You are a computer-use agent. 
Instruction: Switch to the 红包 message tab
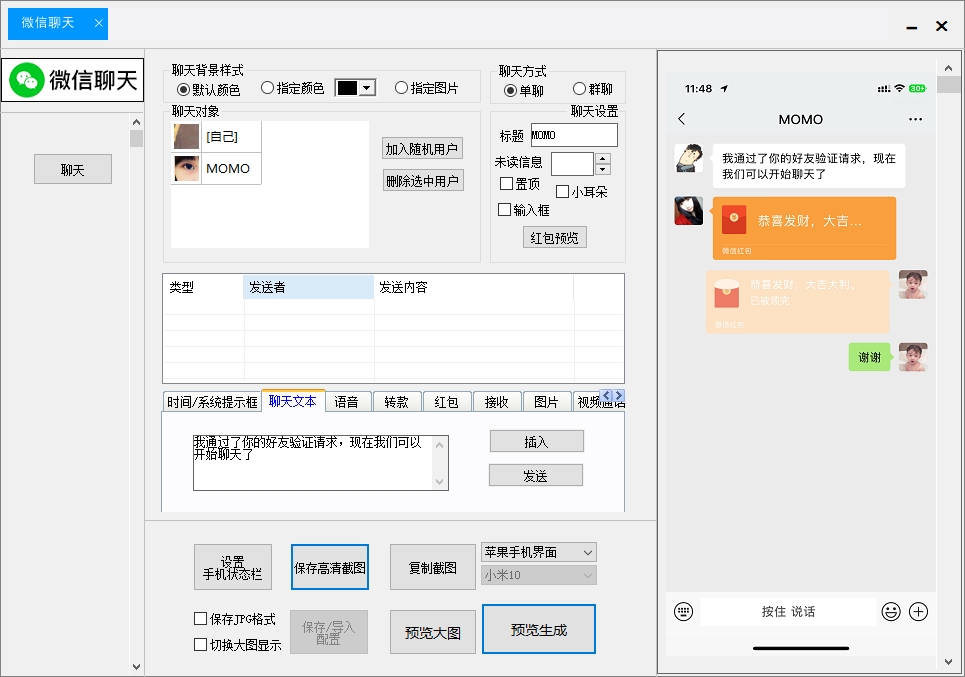[x=447, y=400]
